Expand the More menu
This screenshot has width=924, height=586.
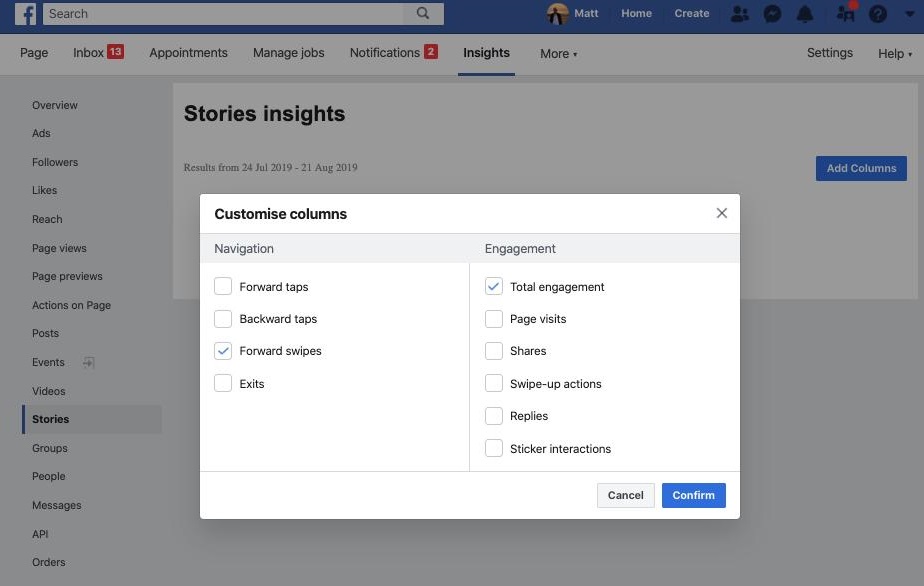tap(557, 53)
